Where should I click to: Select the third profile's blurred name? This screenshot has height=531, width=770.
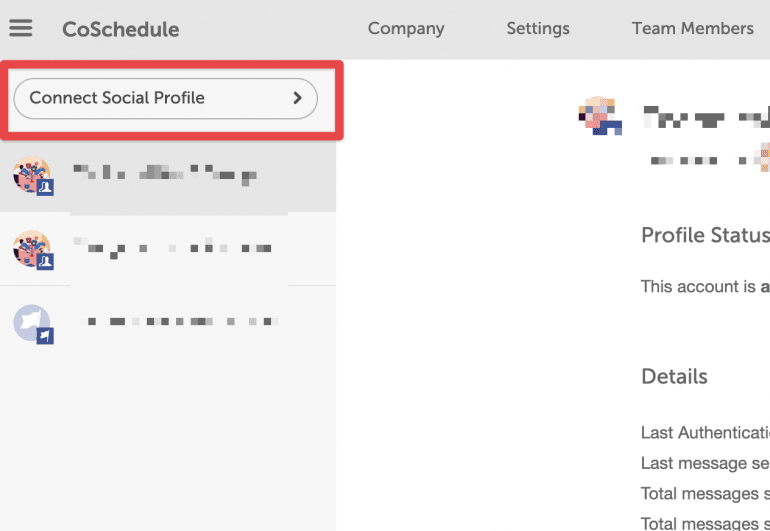point(183,322)
